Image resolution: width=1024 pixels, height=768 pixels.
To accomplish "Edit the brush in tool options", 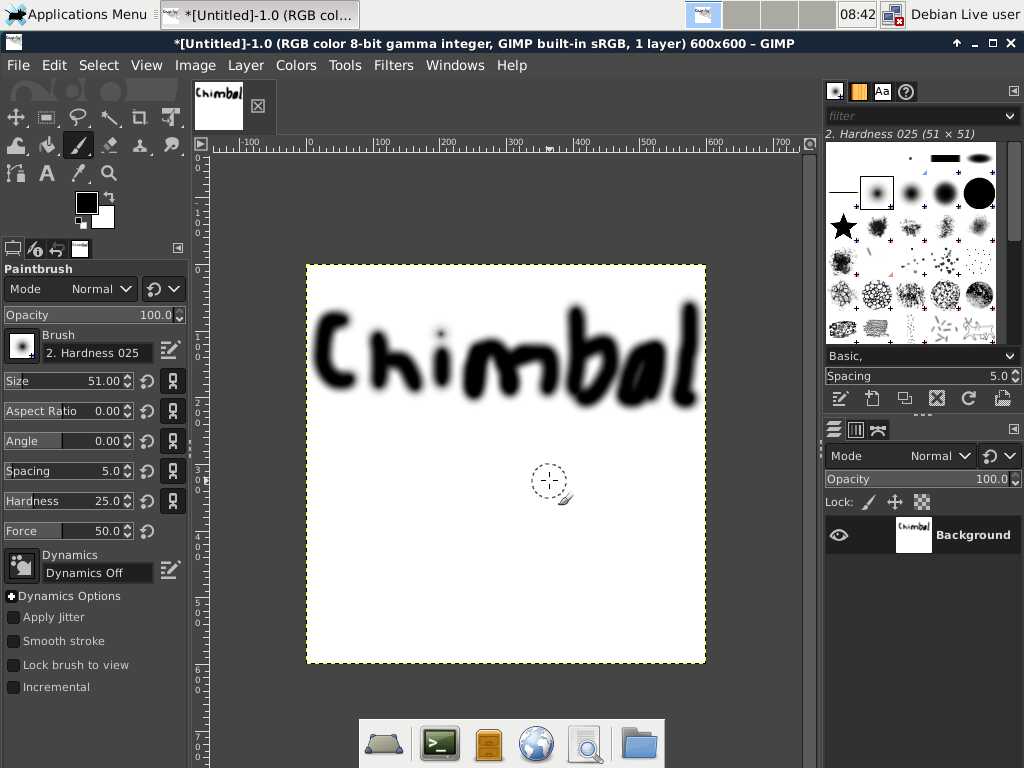I will (x=170, y=350).
